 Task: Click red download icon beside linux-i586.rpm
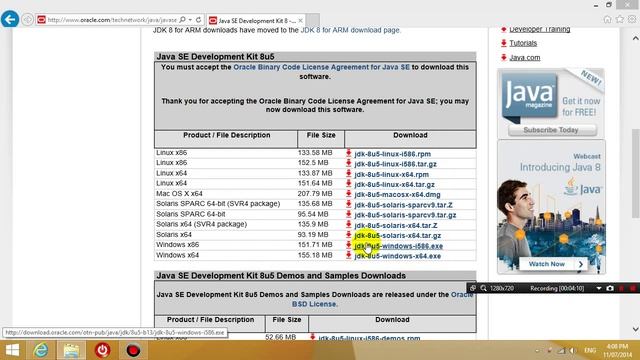tap(349, 153)
